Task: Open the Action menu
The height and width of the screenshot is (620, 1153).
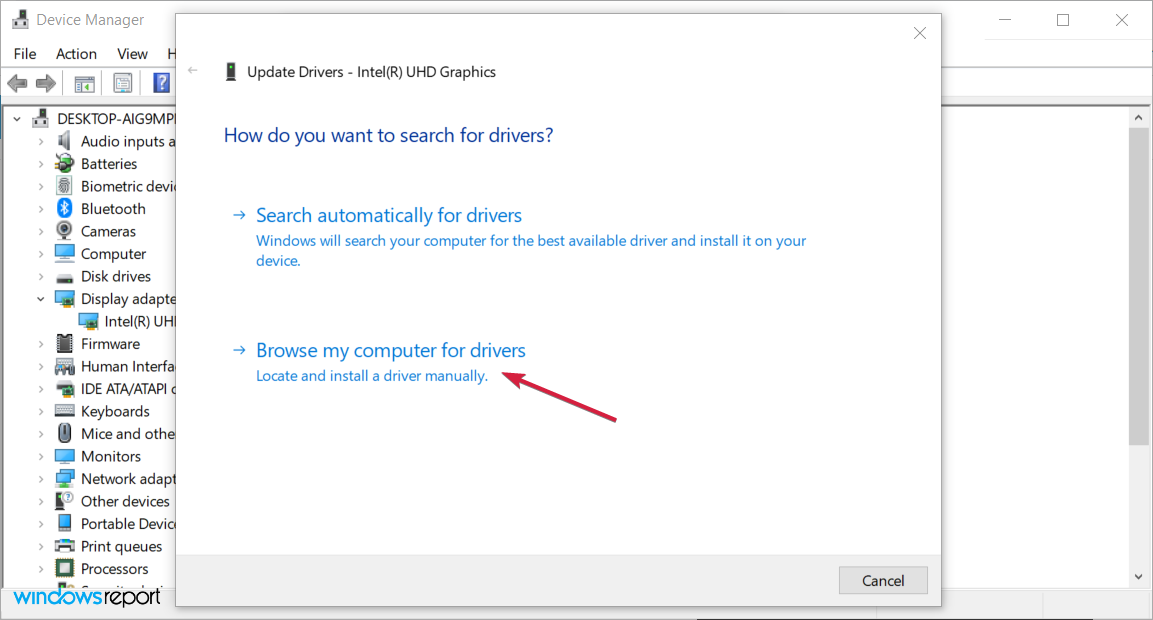Action: [76, 54]
